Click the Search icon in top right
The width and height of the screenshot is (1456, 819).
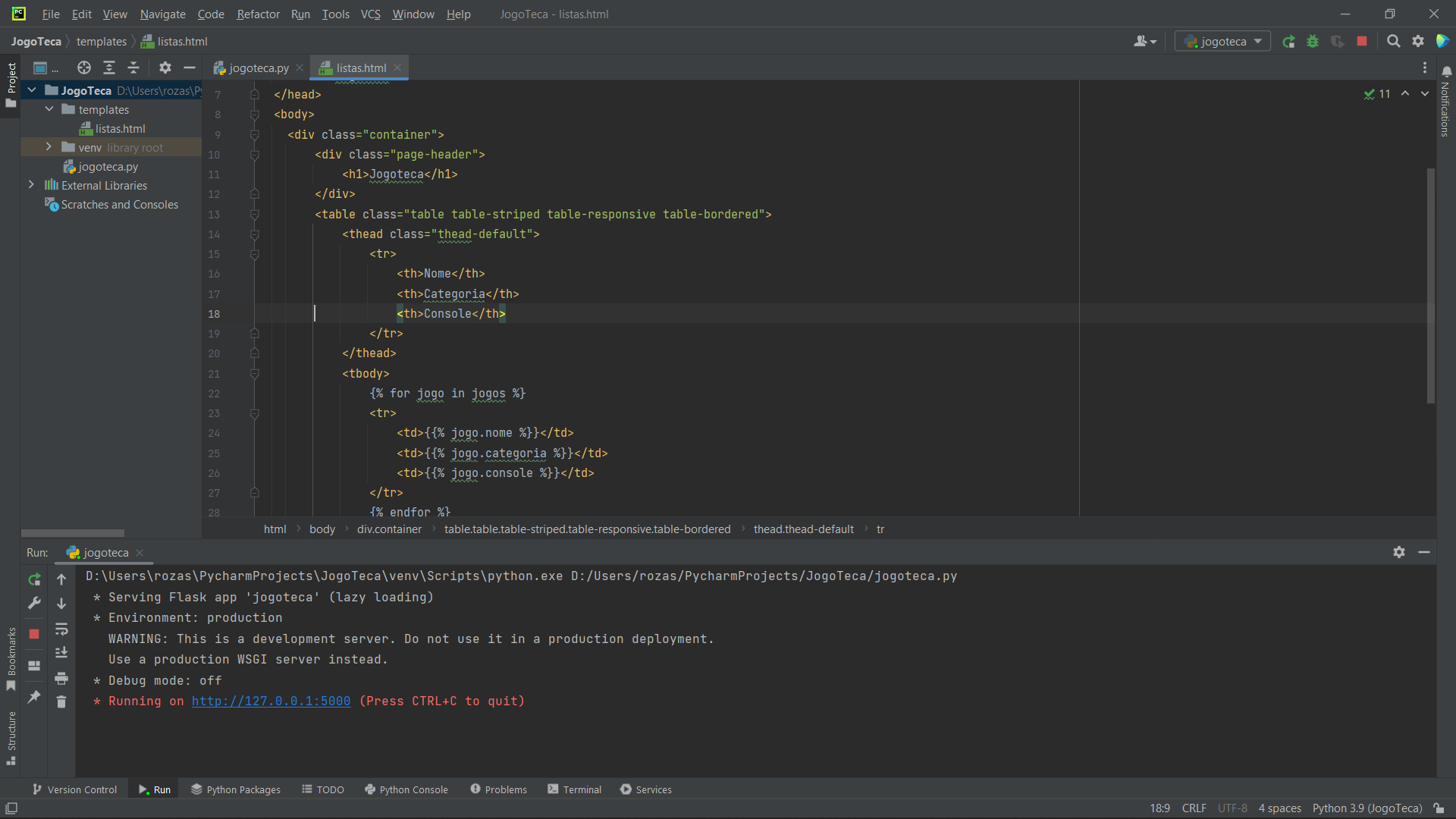pos(1393,41)
